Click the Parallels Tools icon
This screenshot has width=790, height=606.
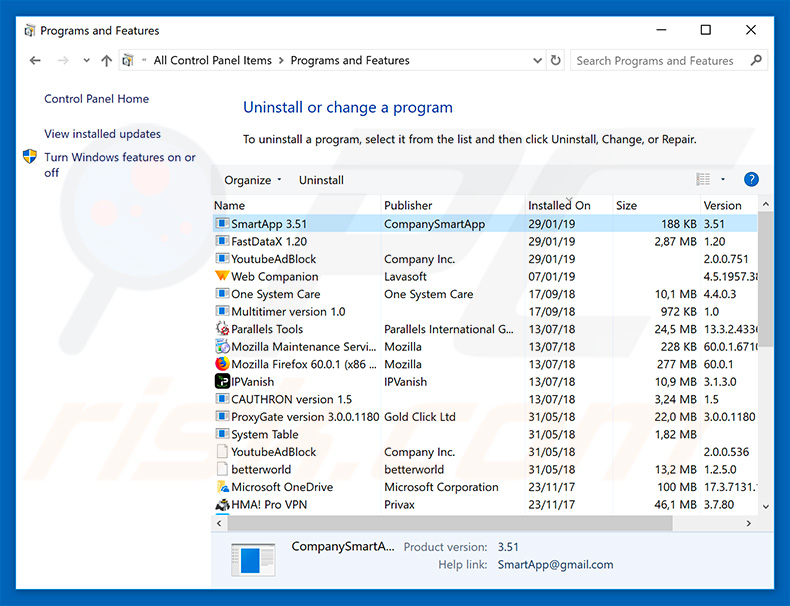pos(222,328)
